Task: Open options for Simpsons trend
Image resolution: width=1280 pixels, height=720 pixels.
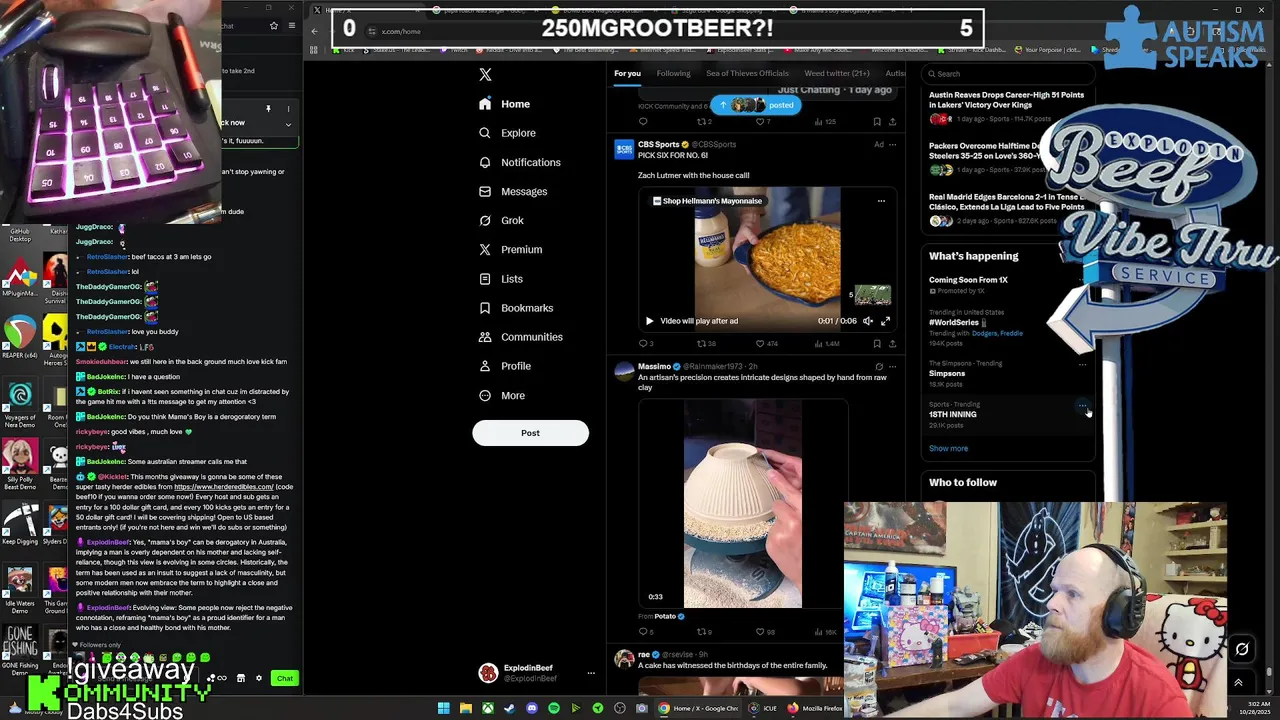Action: [1082, 365]
